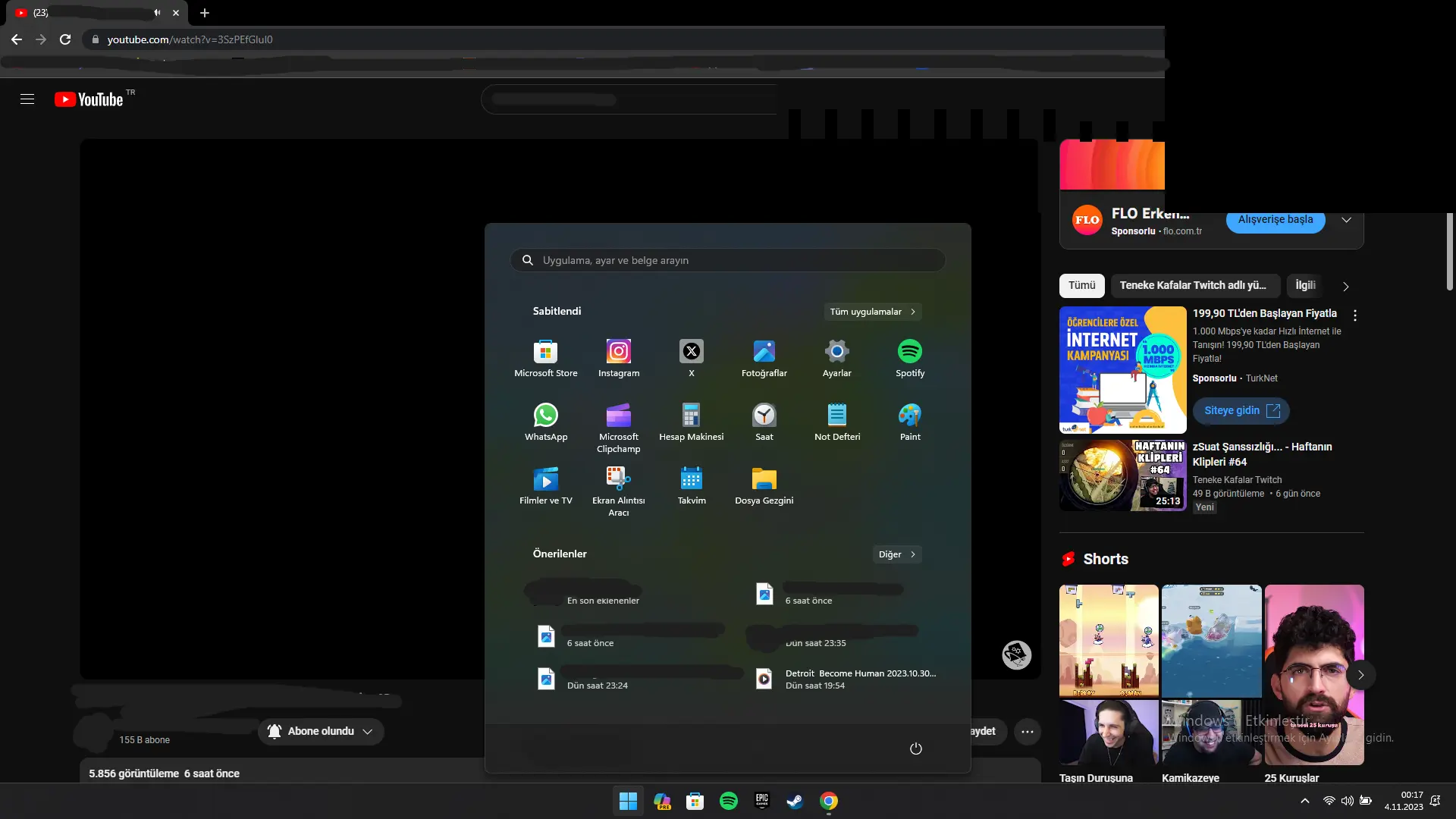Open Filmler ve TV app
The width and height of the screenshot is (1456, 819).
545,485
